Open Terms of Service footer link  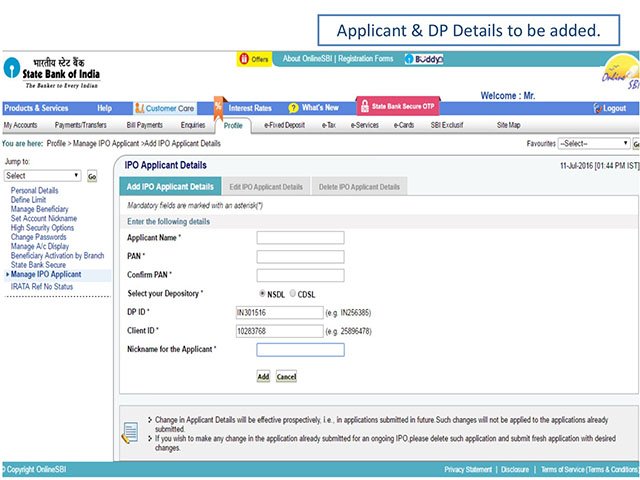pos(590,470)
